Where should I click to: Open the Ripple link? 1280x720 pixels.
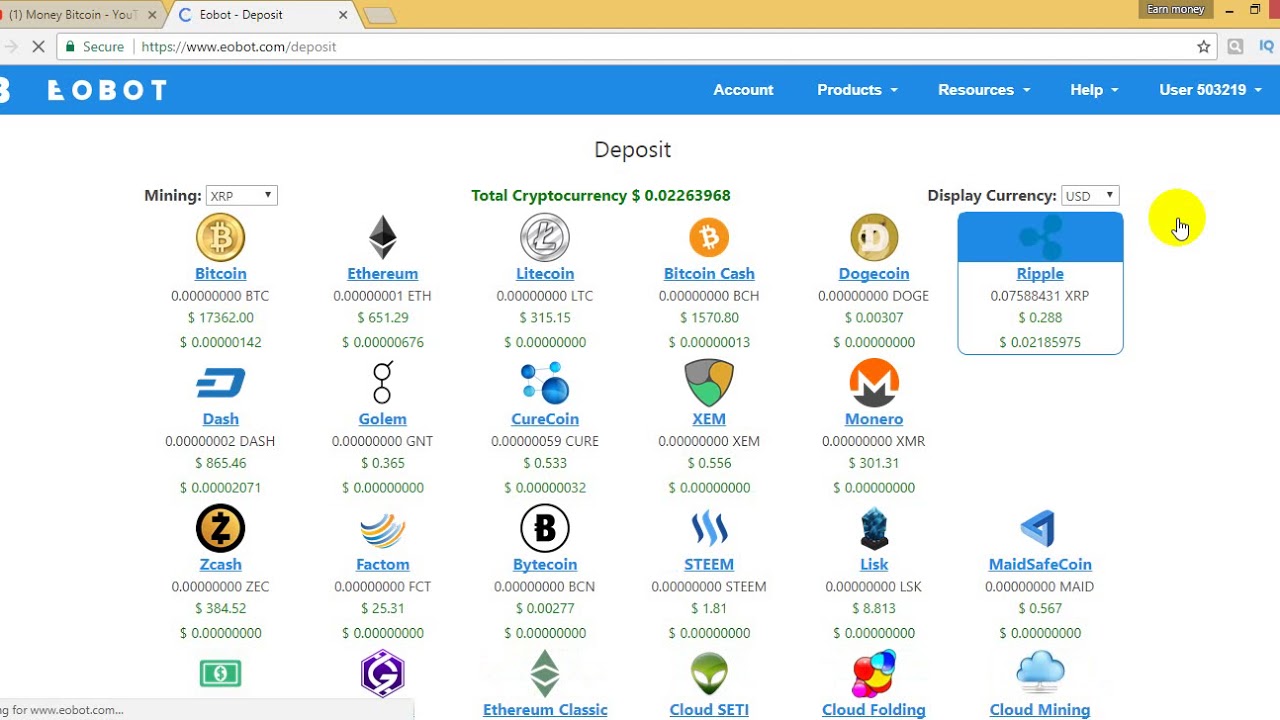click(1040, 274)
